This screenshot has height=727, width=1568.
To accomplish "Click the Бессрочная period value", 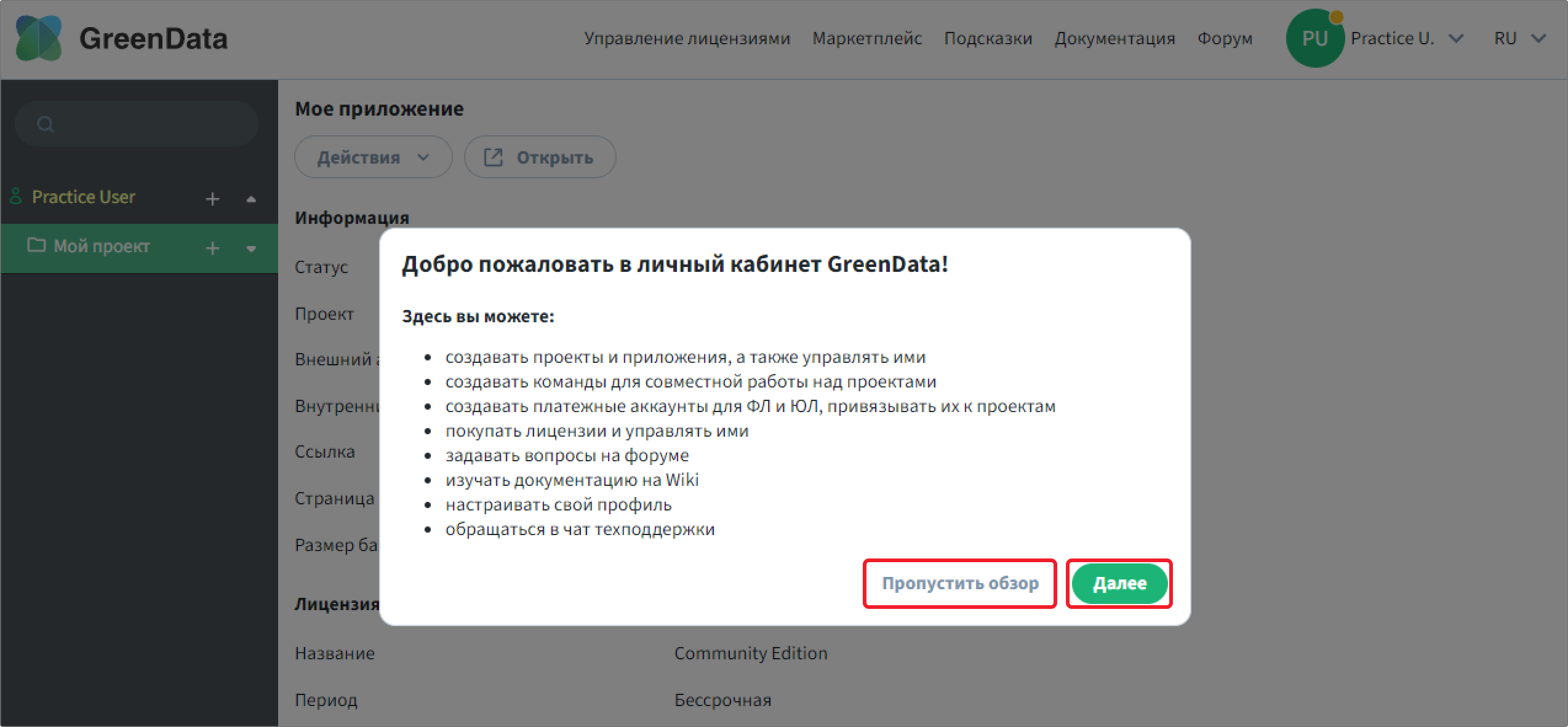I will click(722, 699).
